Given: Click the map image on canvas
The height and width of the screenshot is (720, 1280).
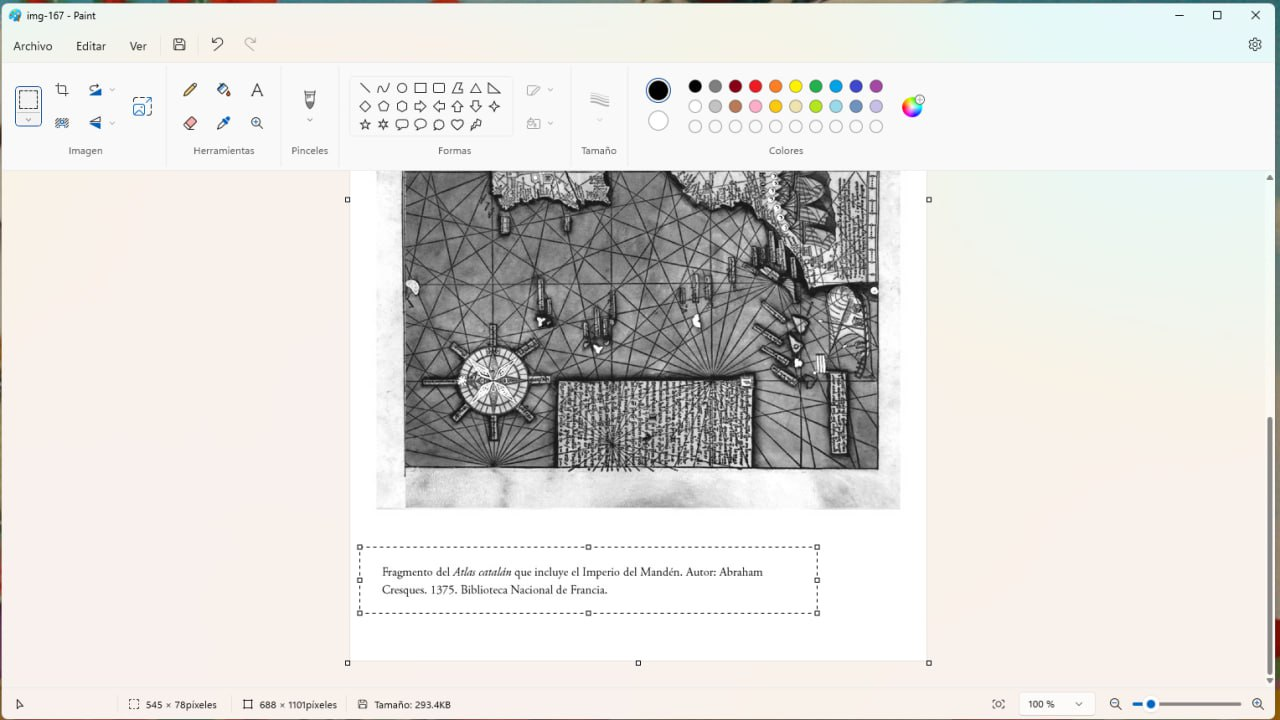Looking at the screenshot, I should (x=638, y=339).
